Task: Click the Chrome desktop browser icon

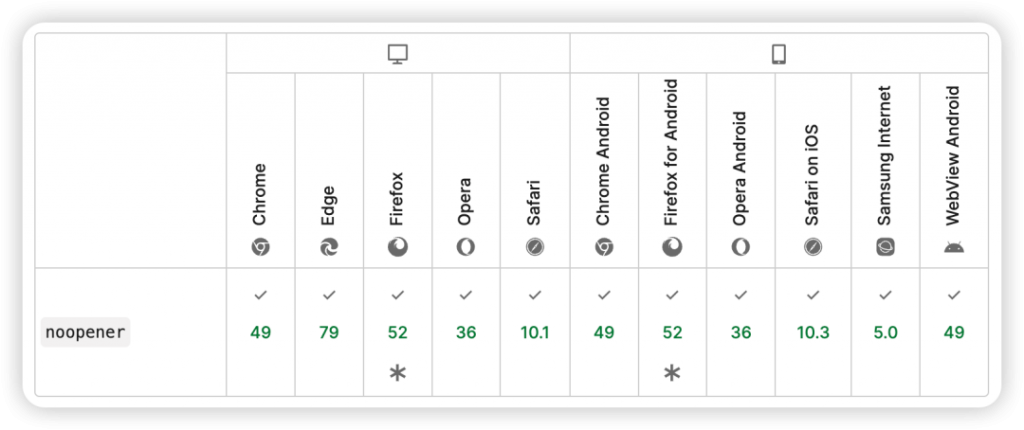Action: (x=261, y=247)
